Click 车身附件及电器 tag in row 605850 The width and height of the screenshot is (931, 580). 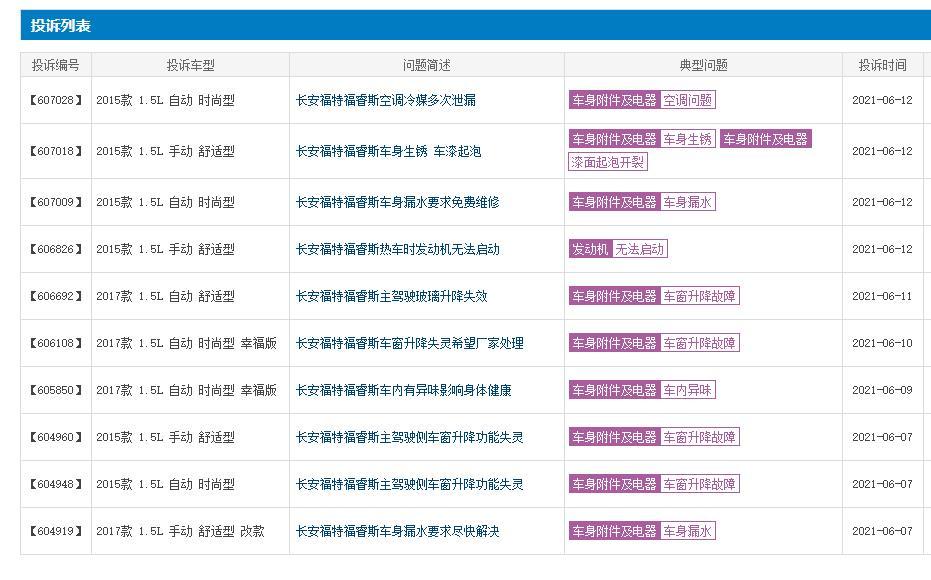click(614, 390)
